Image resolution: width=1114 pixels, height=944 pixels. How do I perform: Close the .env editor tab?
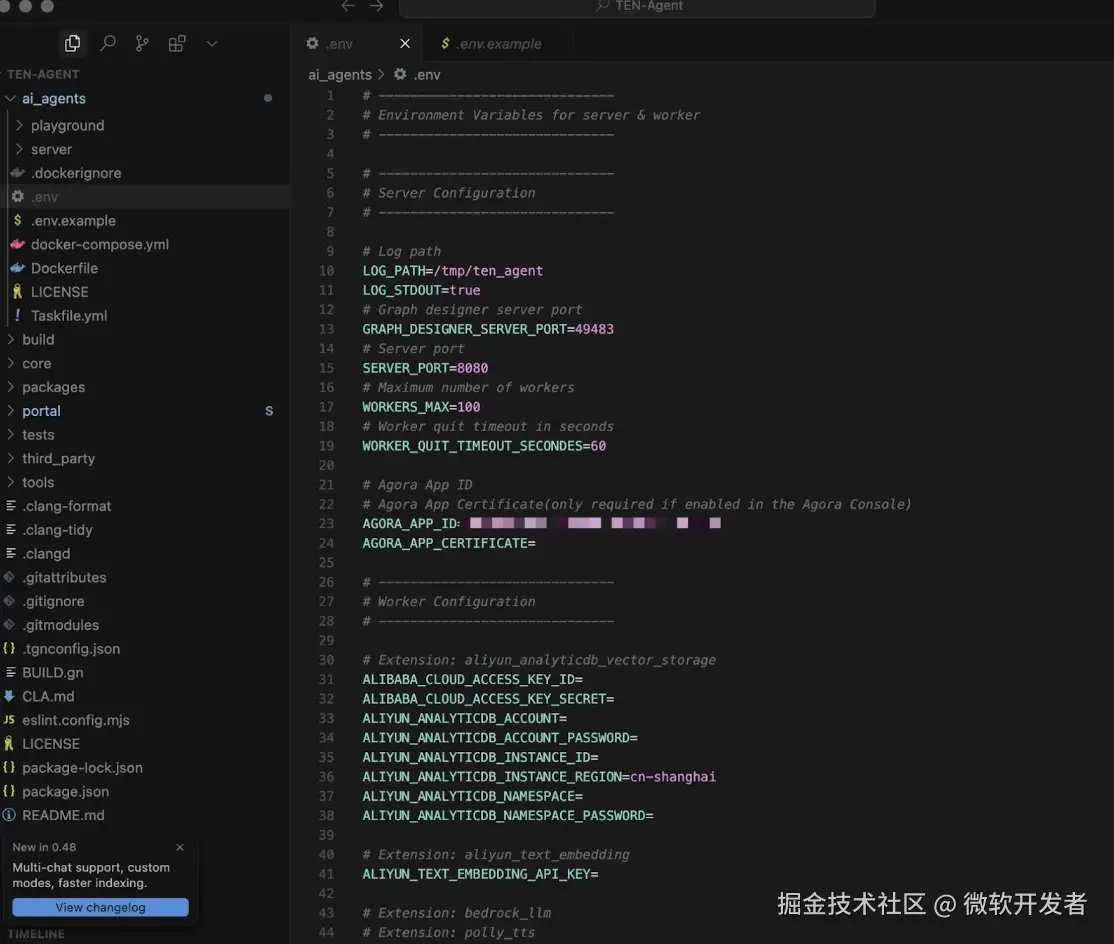tap(405, 43)
